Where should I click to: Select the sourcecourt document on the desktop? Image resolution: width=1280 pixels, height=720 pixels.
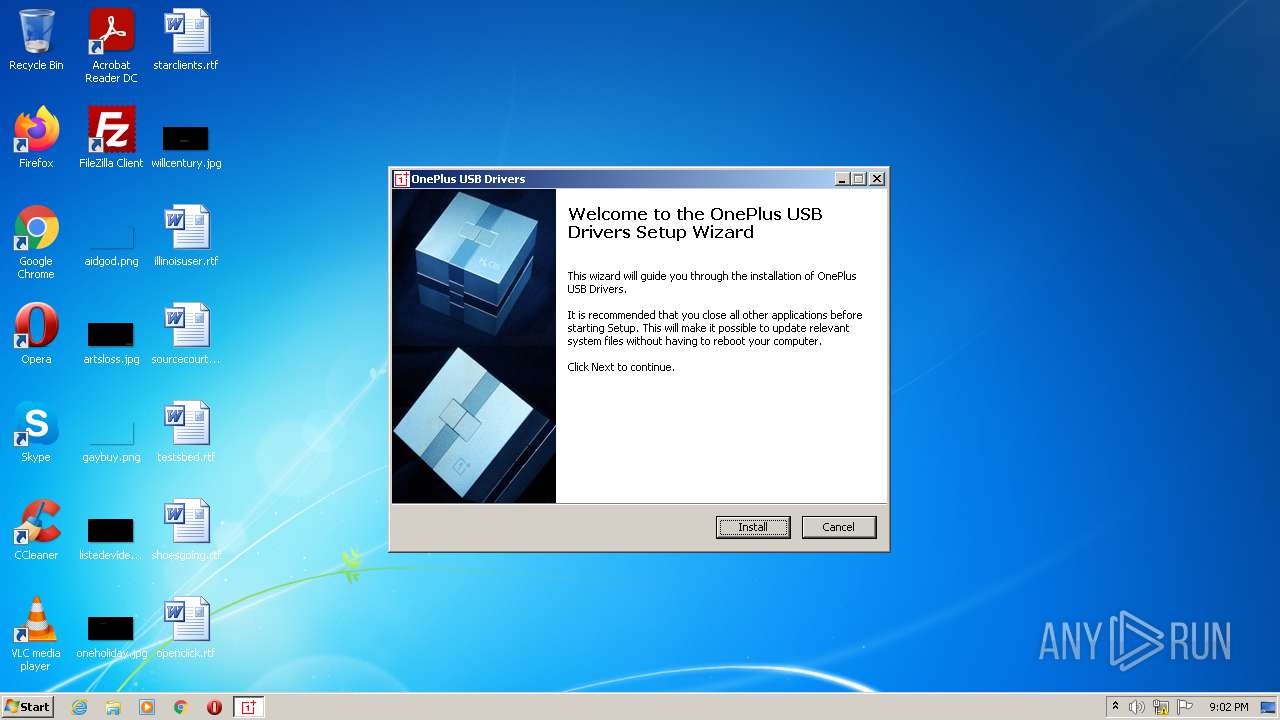click(186, 334)
